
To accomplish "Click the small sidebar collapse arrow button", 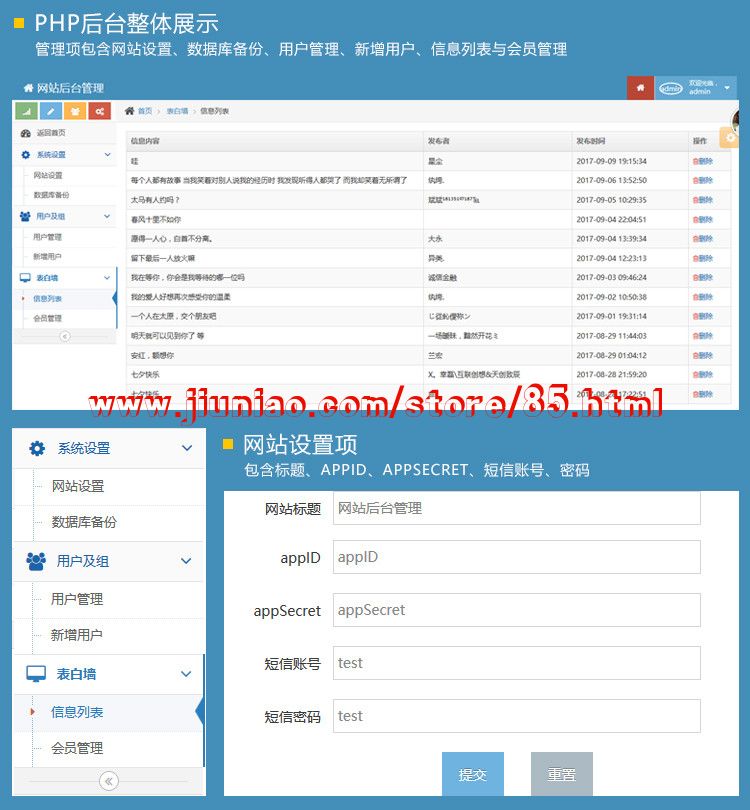I will click(65, 336).
